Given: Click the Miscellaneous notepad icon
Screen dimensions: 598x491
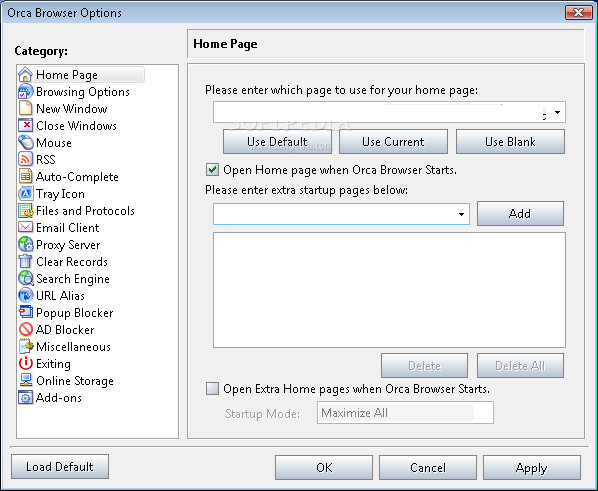Looking at the screenshot, I should (x=26, y=346).
